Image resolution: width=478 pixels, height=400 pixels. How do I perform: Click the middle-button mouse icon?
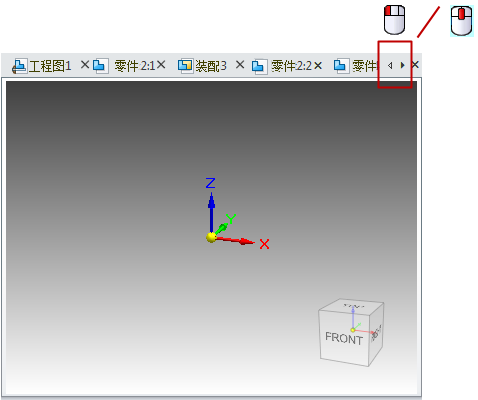point(462,21)
